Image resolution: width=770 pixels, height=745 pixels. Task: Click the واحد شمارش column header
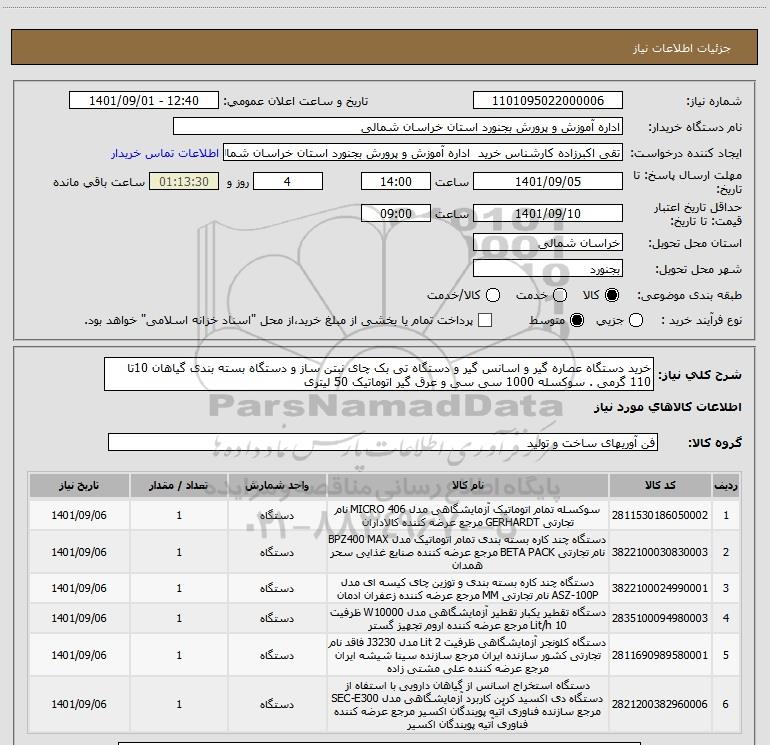click(x=277, y=486)
